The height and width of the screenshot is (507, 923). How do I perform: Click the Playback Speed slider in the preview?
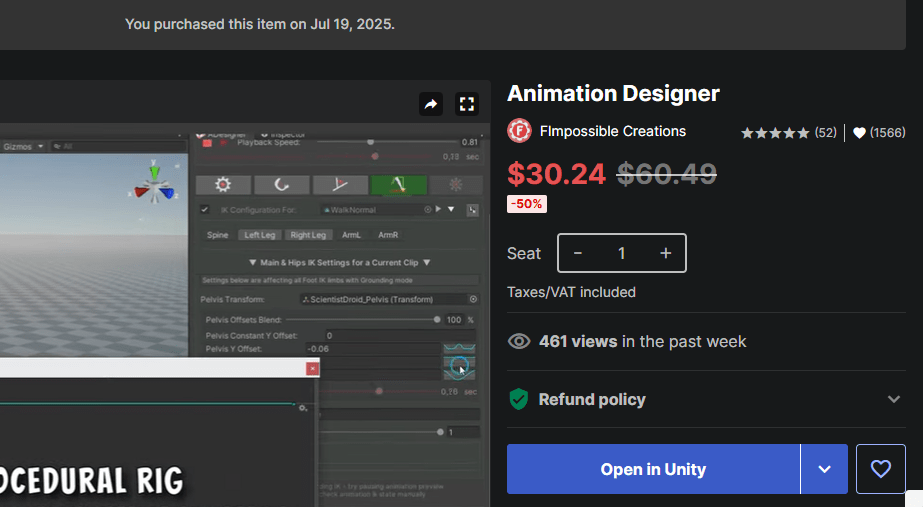(x=372, y=142)
